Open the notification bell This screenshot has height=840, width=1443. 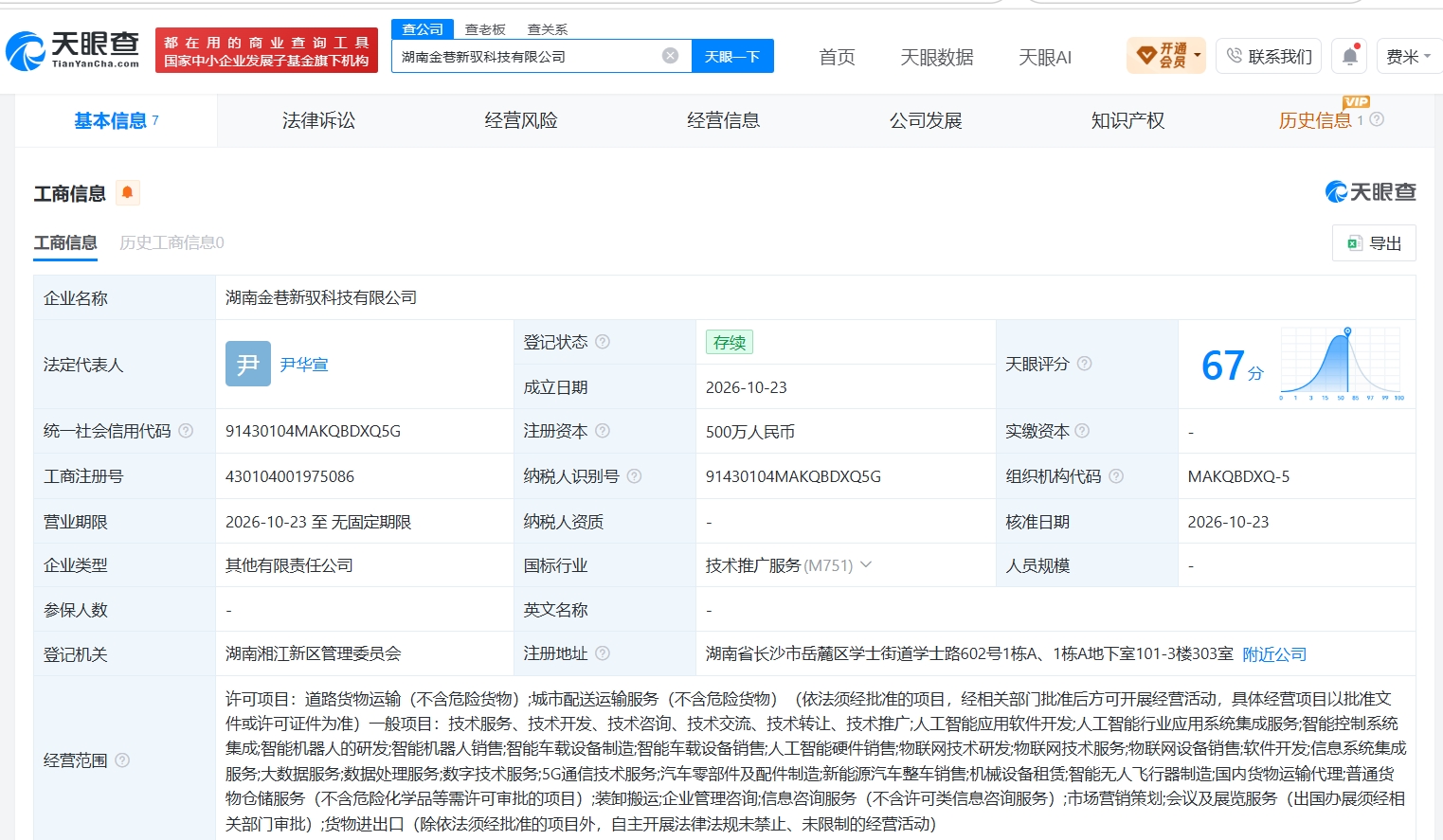(x=1350, y=57)
